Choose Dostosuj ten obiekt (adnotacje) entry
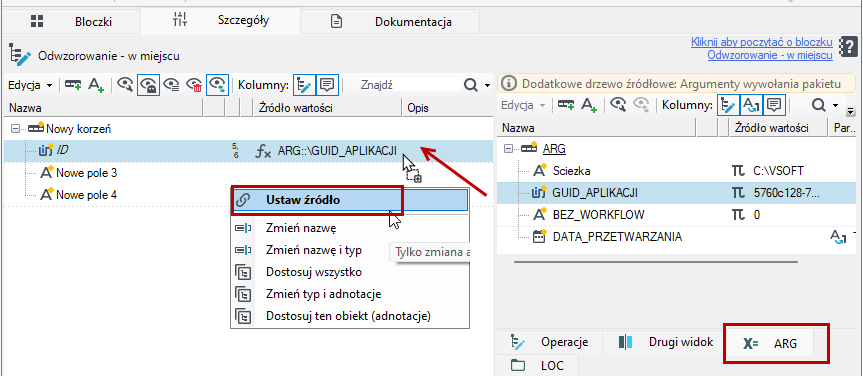 (x=349, y=315)
